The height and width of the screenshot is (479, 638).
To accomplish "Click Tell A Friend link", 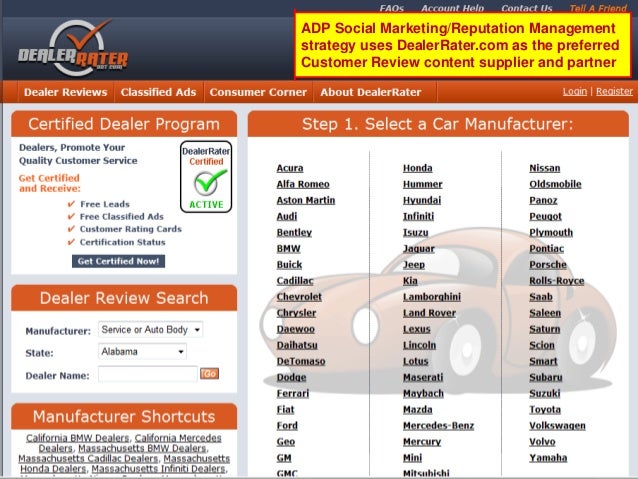I will click(x=598, y=8).
